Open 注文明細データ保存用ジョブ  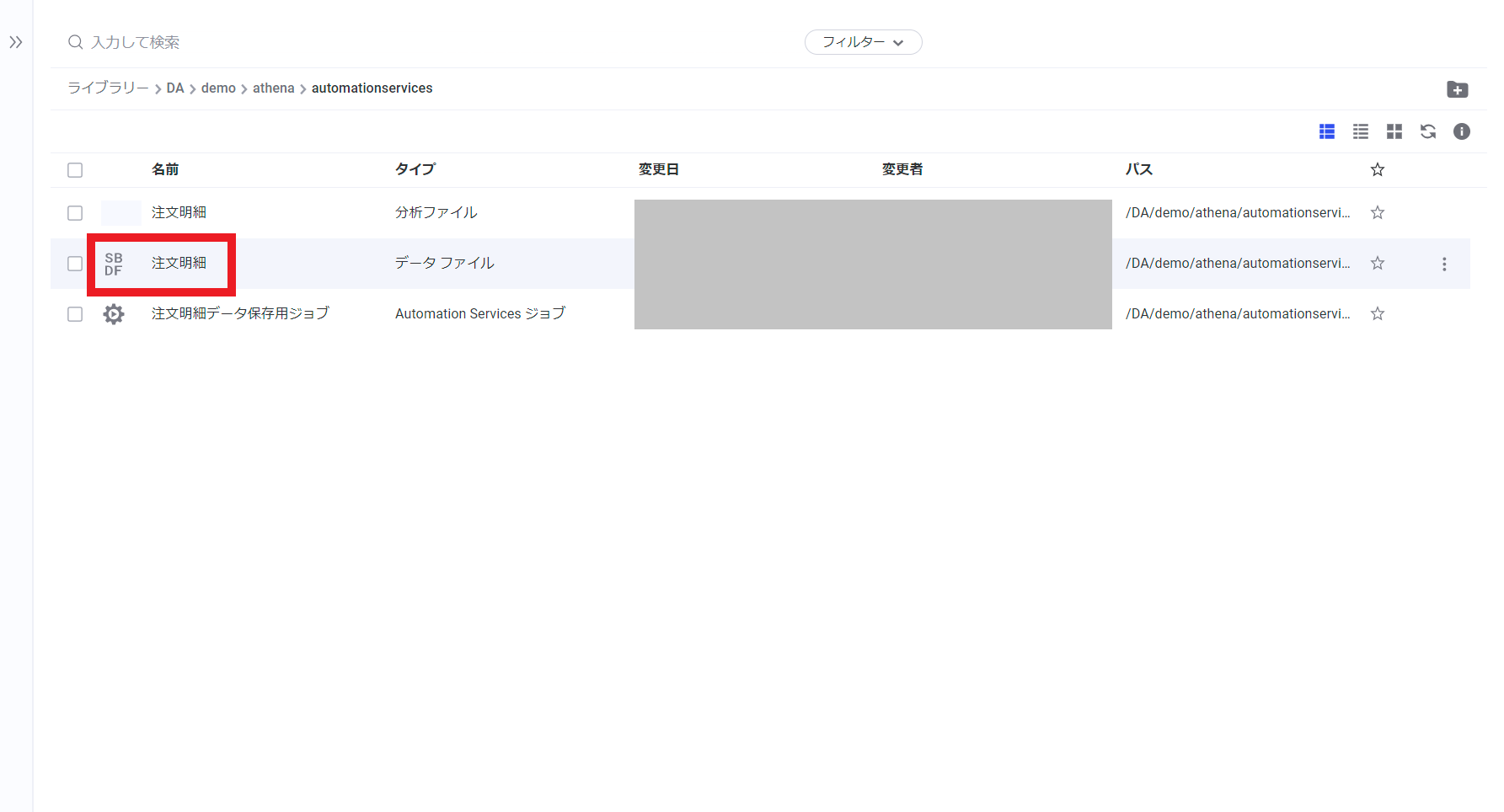pos(240,313)
